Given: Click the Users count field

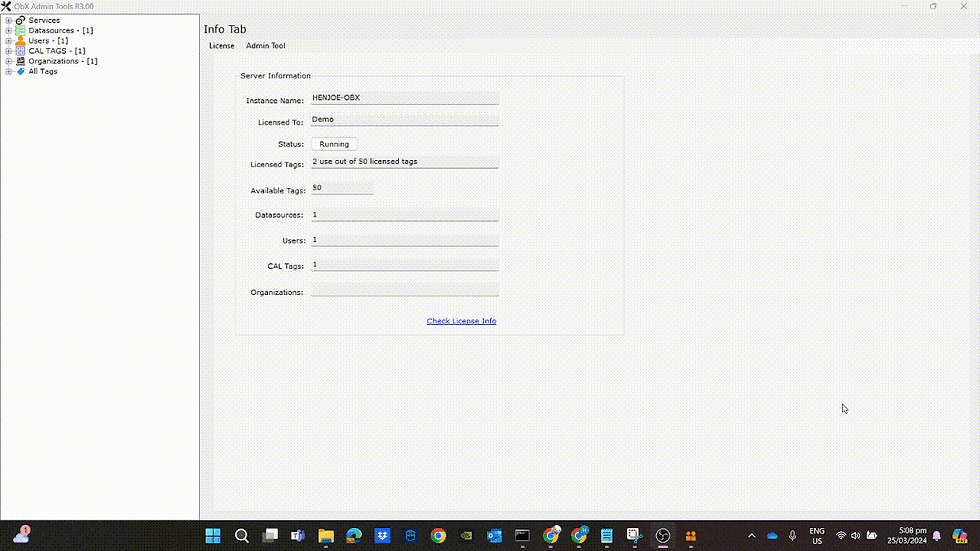Looking at the screenshot, I should 405,240.
